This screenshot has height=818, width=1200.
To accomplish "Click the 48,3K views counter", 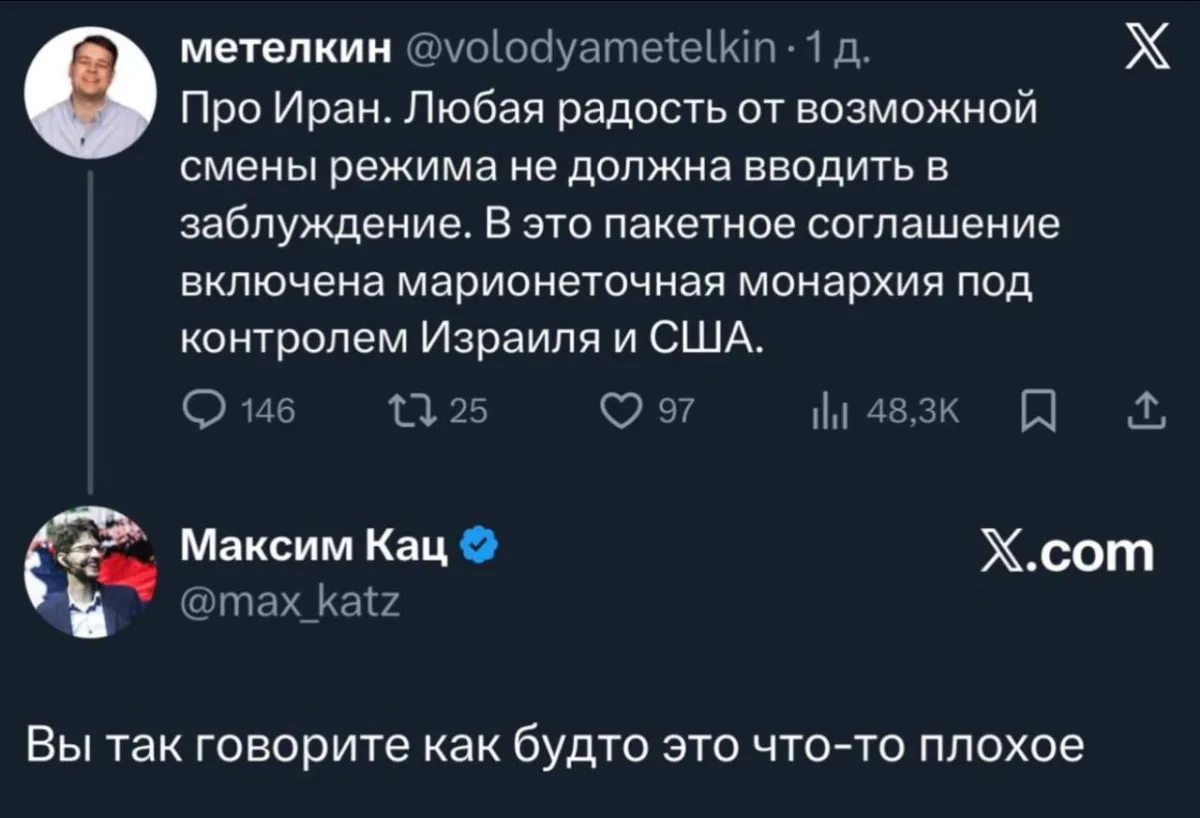I will click(912, 408).
